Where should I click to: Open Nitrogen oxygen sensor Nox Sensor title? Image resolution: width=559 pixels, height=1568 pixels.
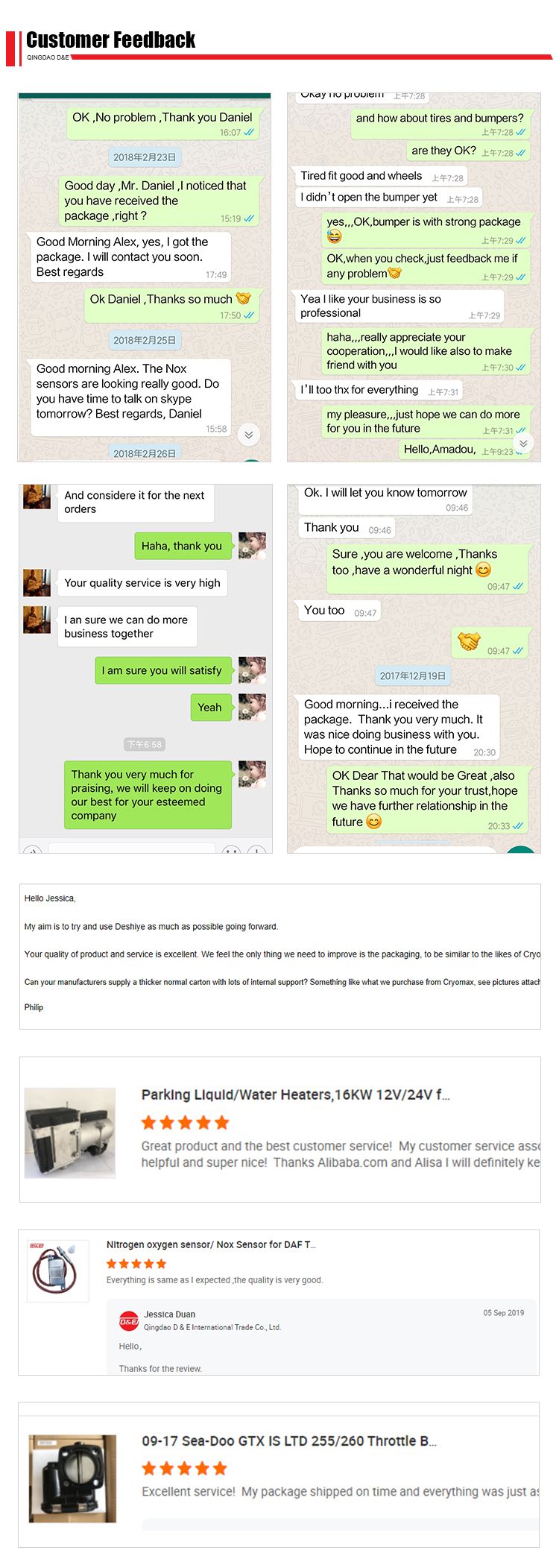click(x=211, y=1244)
